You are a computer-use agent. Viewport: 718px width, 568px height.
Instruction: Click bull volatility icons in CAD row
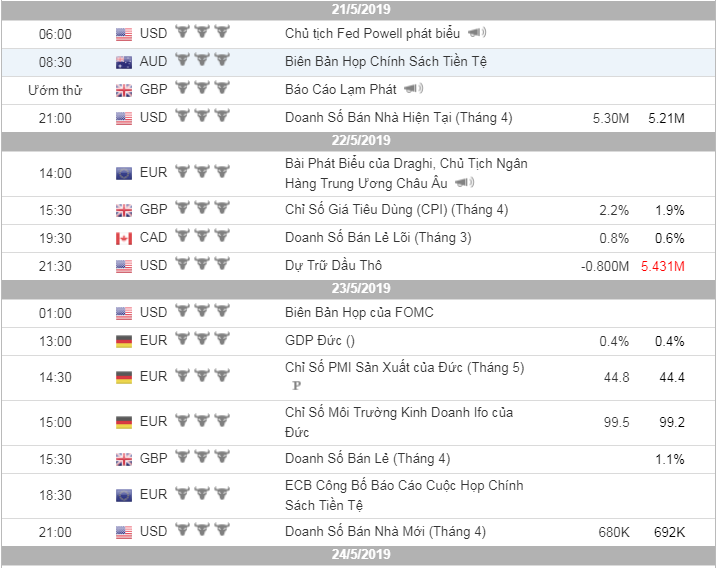(x=203, y=238)
